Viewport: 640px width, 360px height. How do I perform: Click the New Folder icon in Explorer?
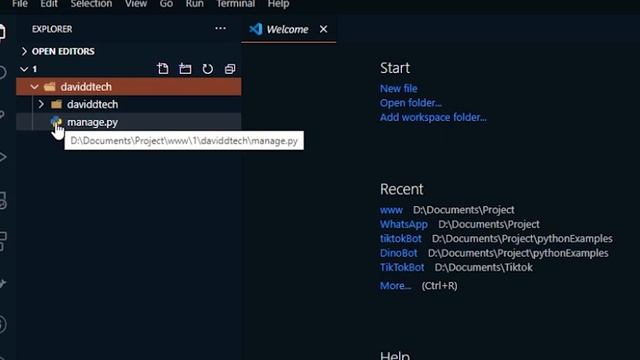tap(185, 69)
